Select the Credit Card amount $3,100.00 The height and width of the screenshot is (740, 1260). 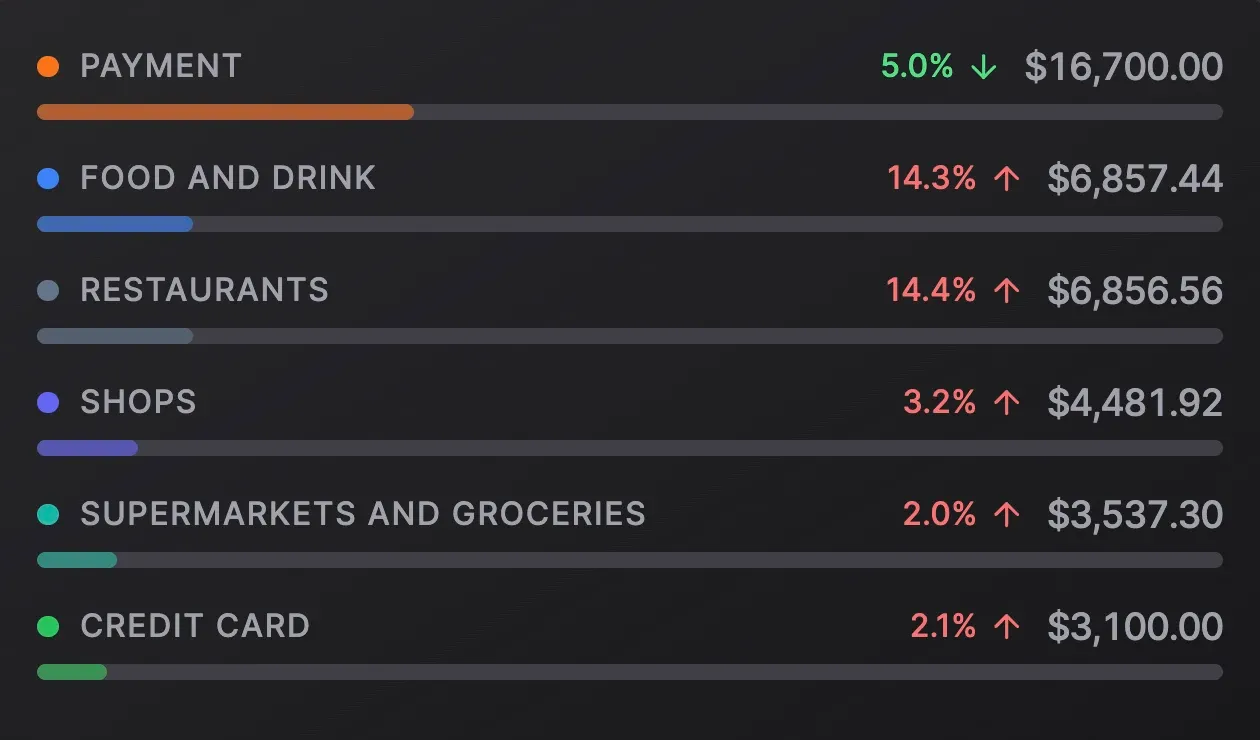[x=1135, y=626]
